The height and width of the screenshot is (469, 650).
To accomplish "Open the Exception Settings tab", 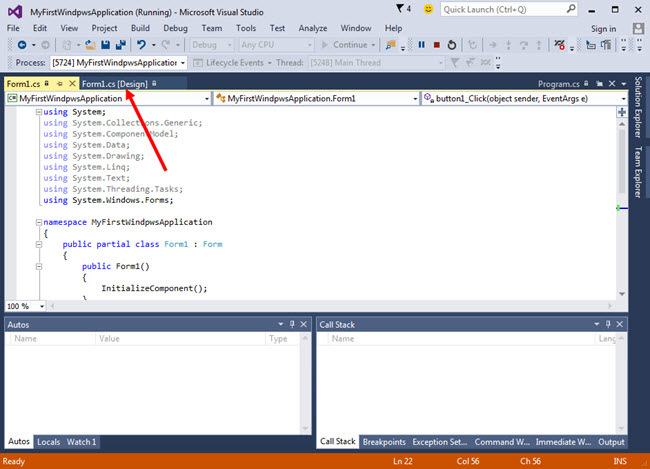I will 439,442.
